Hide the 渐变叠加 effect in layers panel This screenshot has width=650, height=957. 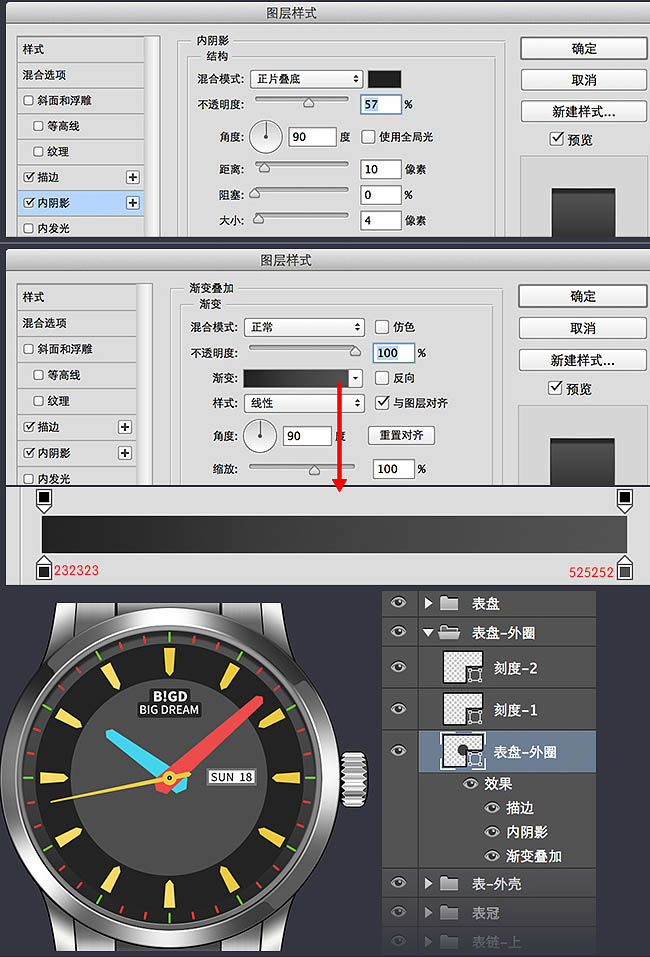[492, 856]
